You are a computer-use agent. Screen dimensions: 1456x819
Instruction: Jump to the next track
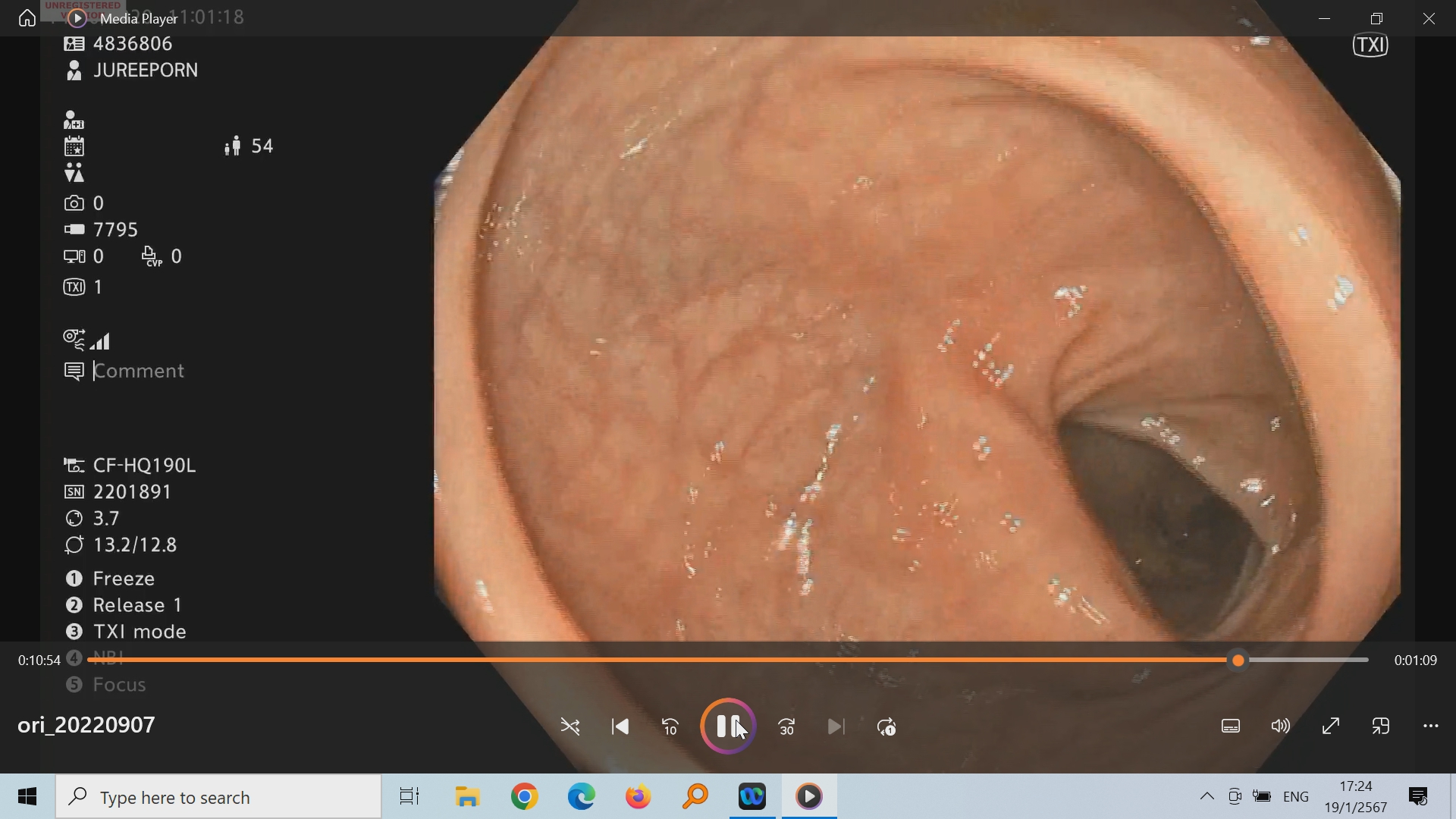tap(836, 727)
